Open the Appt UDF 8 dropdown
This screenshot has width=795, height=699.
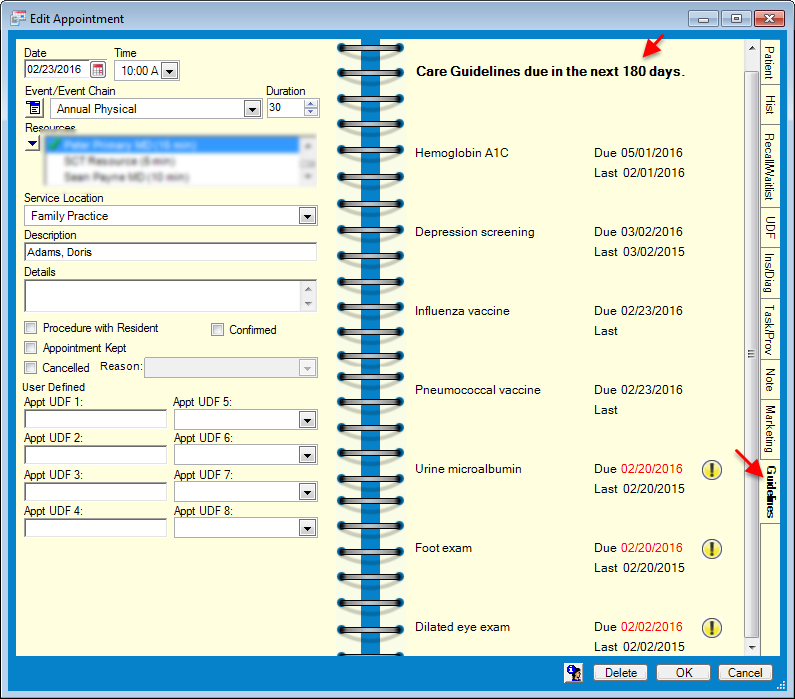click(x=307, y=529)
